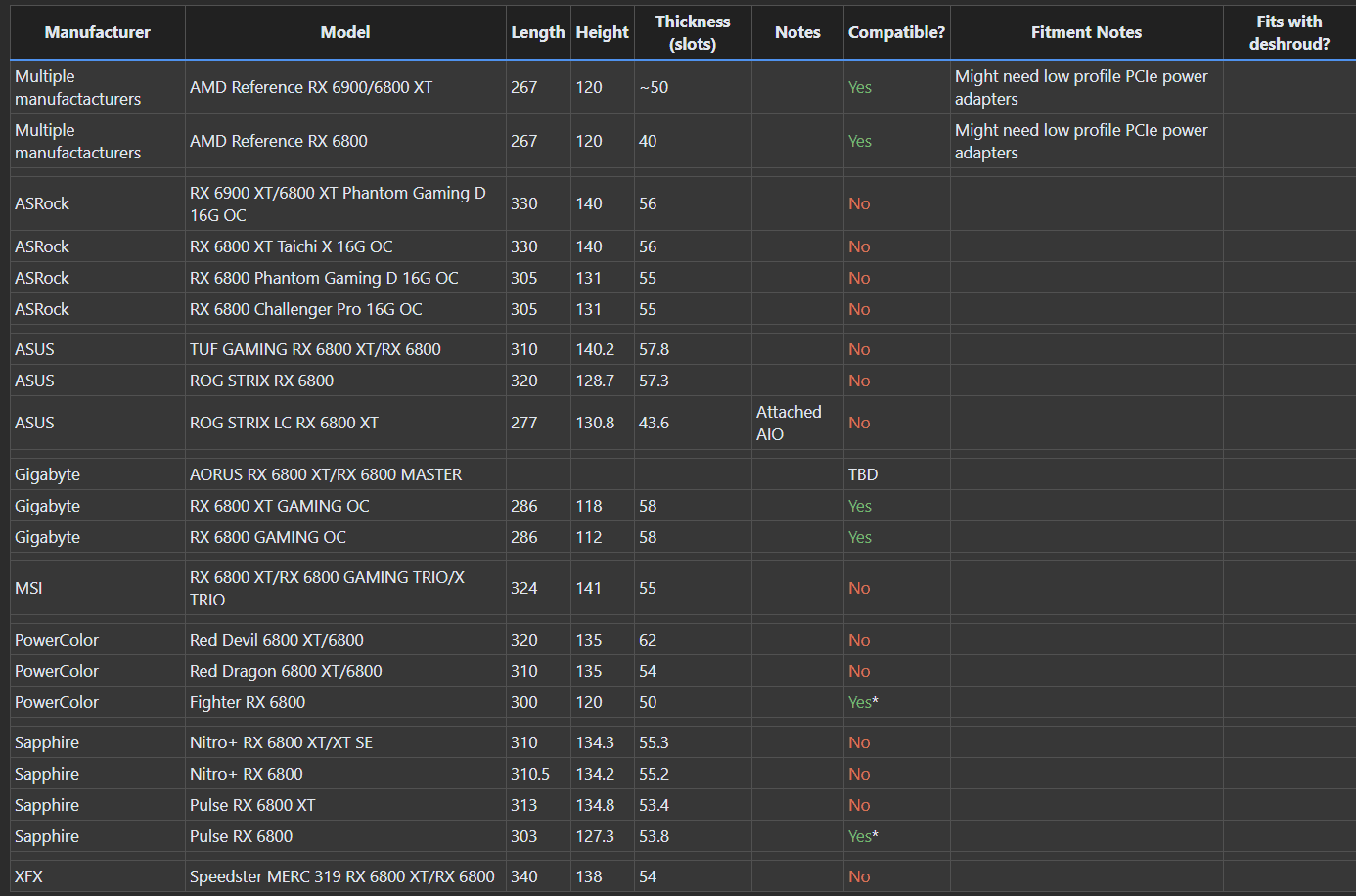The height and width of the screenshot is (896, 1356).
Task: Click the Notes column header
Action: coord(797,32)
